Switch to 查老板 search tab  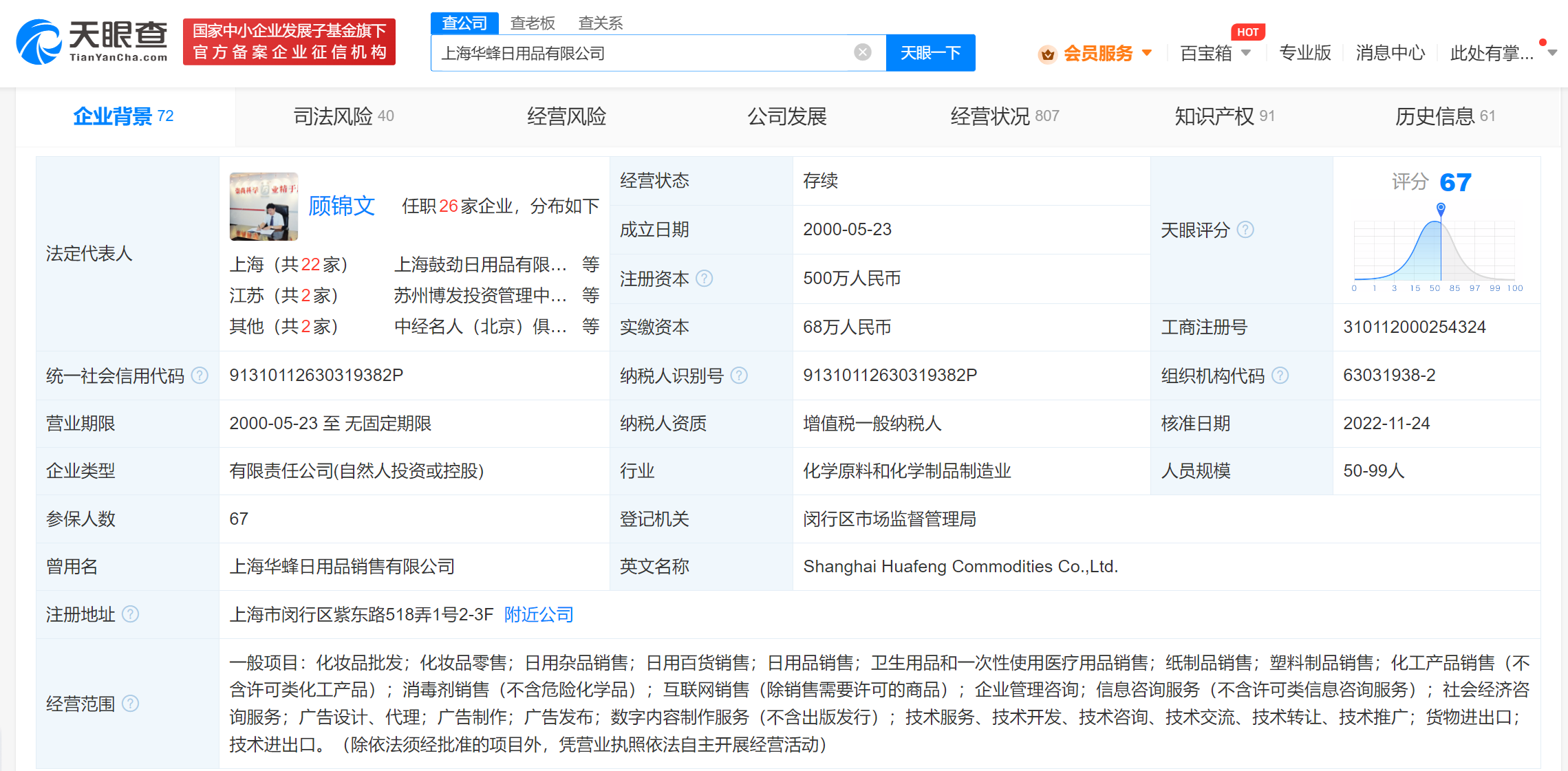[x=533, y=23]
